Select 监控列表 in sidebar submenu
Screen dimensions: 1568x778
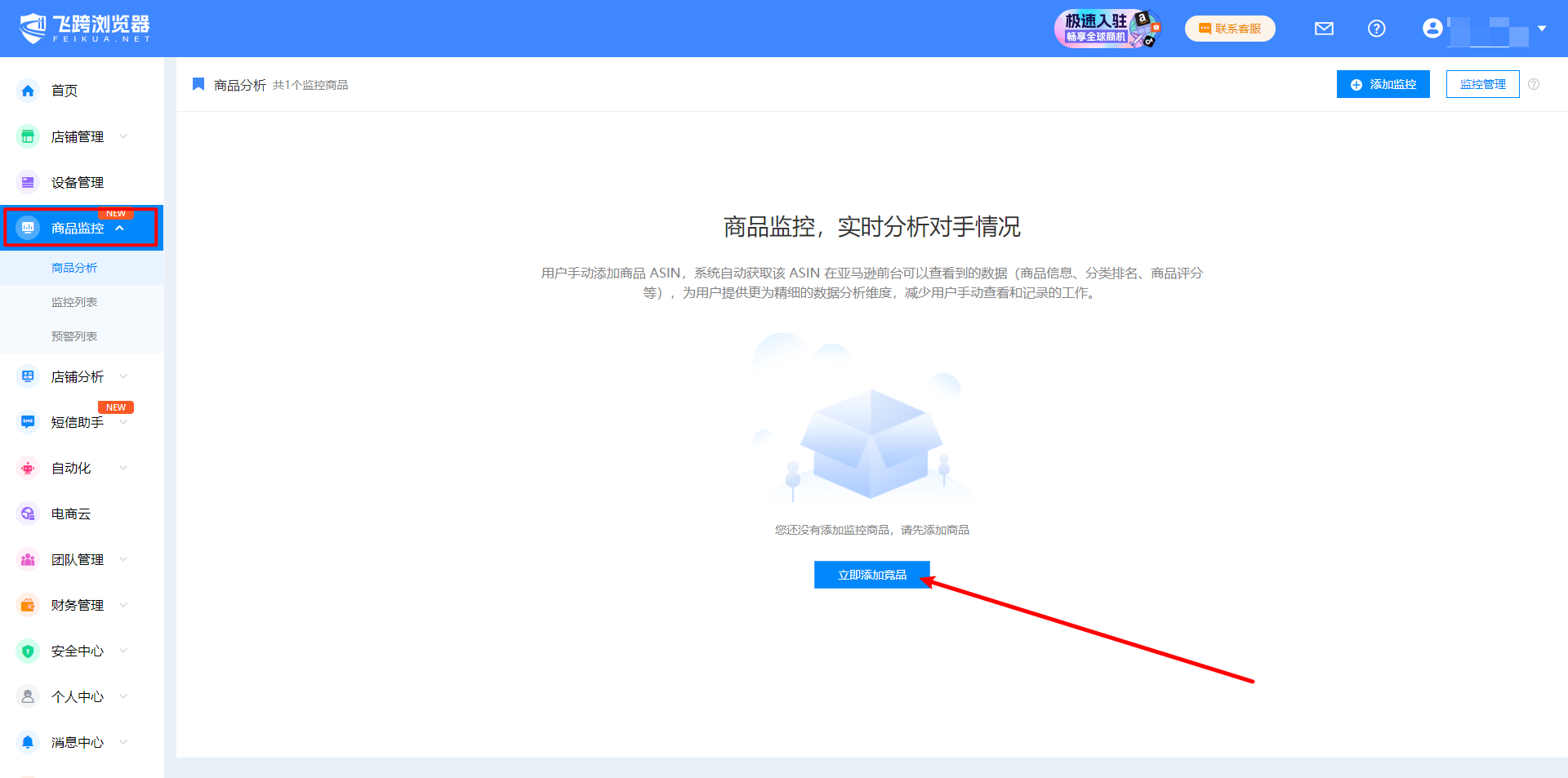74,302
